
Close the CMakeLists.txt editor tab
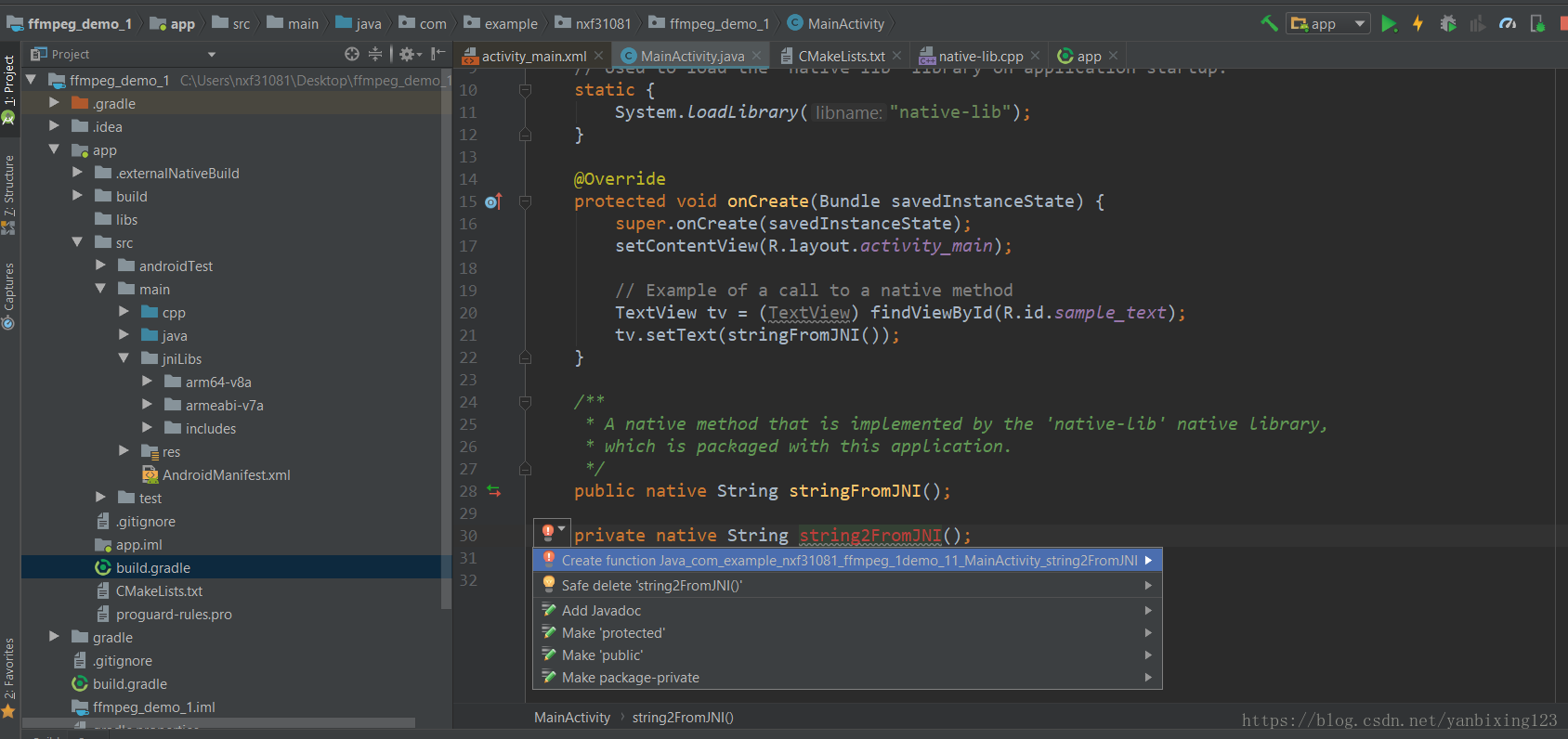tap(896, 57)
